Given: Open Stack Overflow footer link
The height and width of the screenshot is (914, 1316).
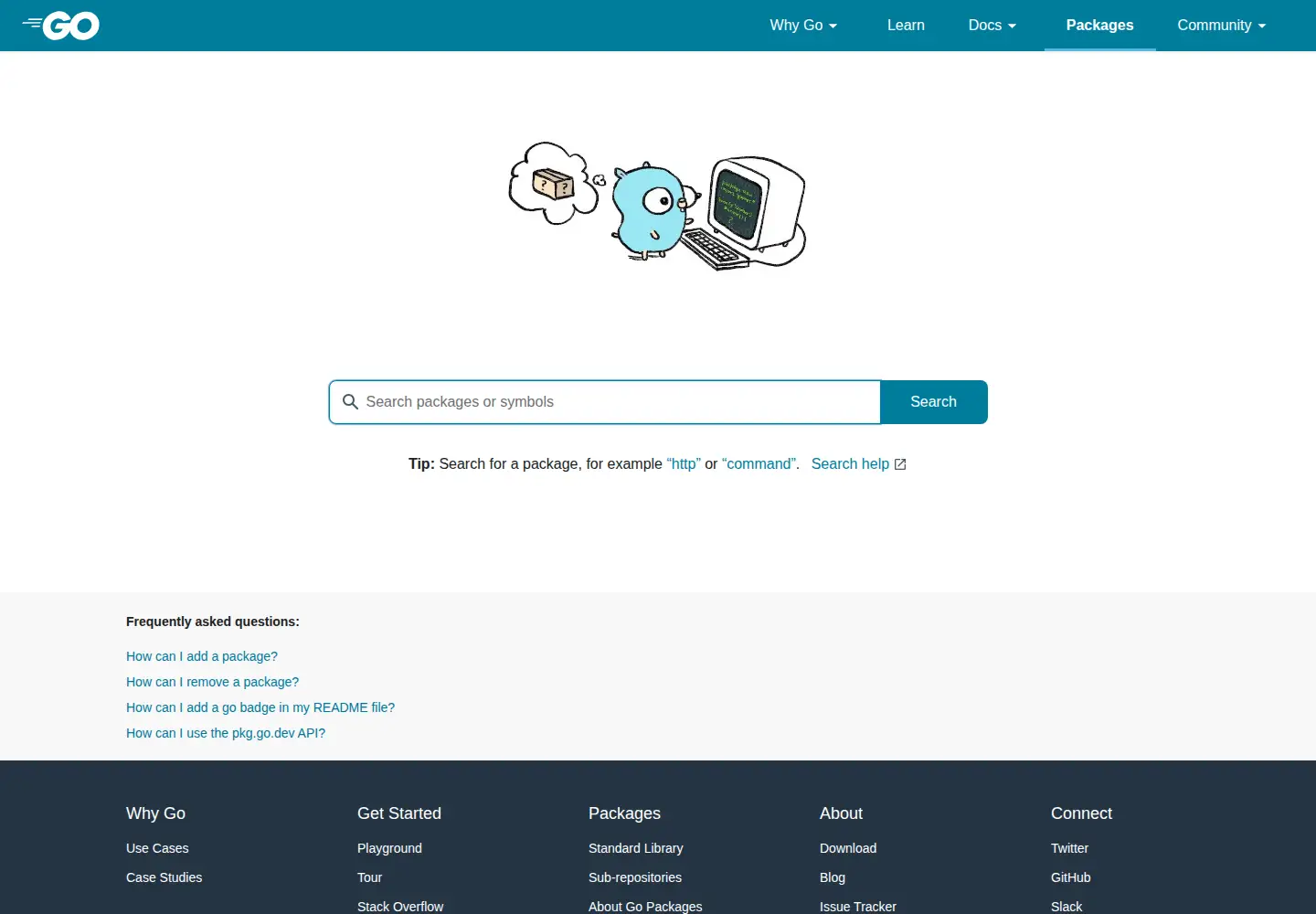Looking at the screenshot, I should 400,907.
